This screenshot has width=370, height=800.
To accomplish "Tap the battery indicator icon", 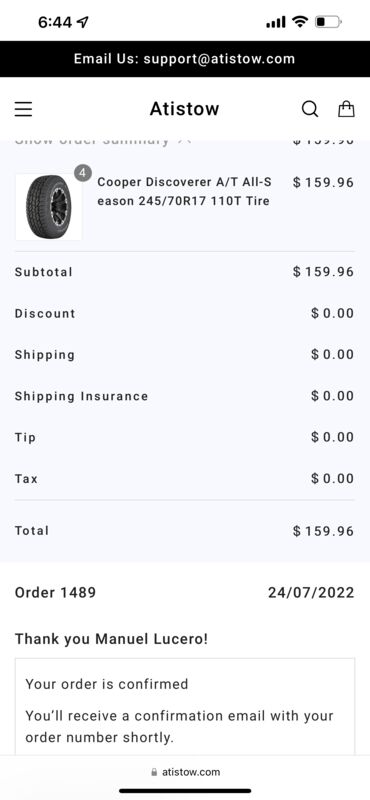I will [328, 22].
